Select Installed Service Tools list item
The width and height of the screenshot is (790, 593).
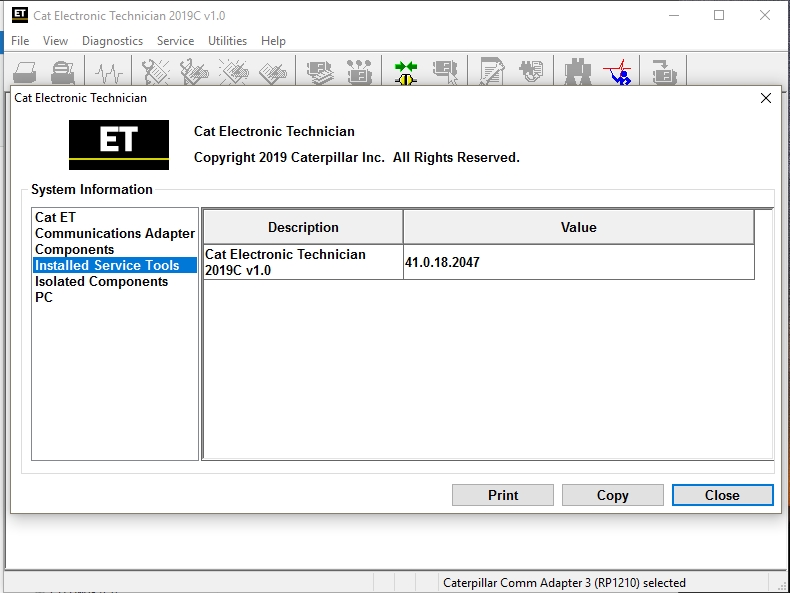[x=115, y=265]
